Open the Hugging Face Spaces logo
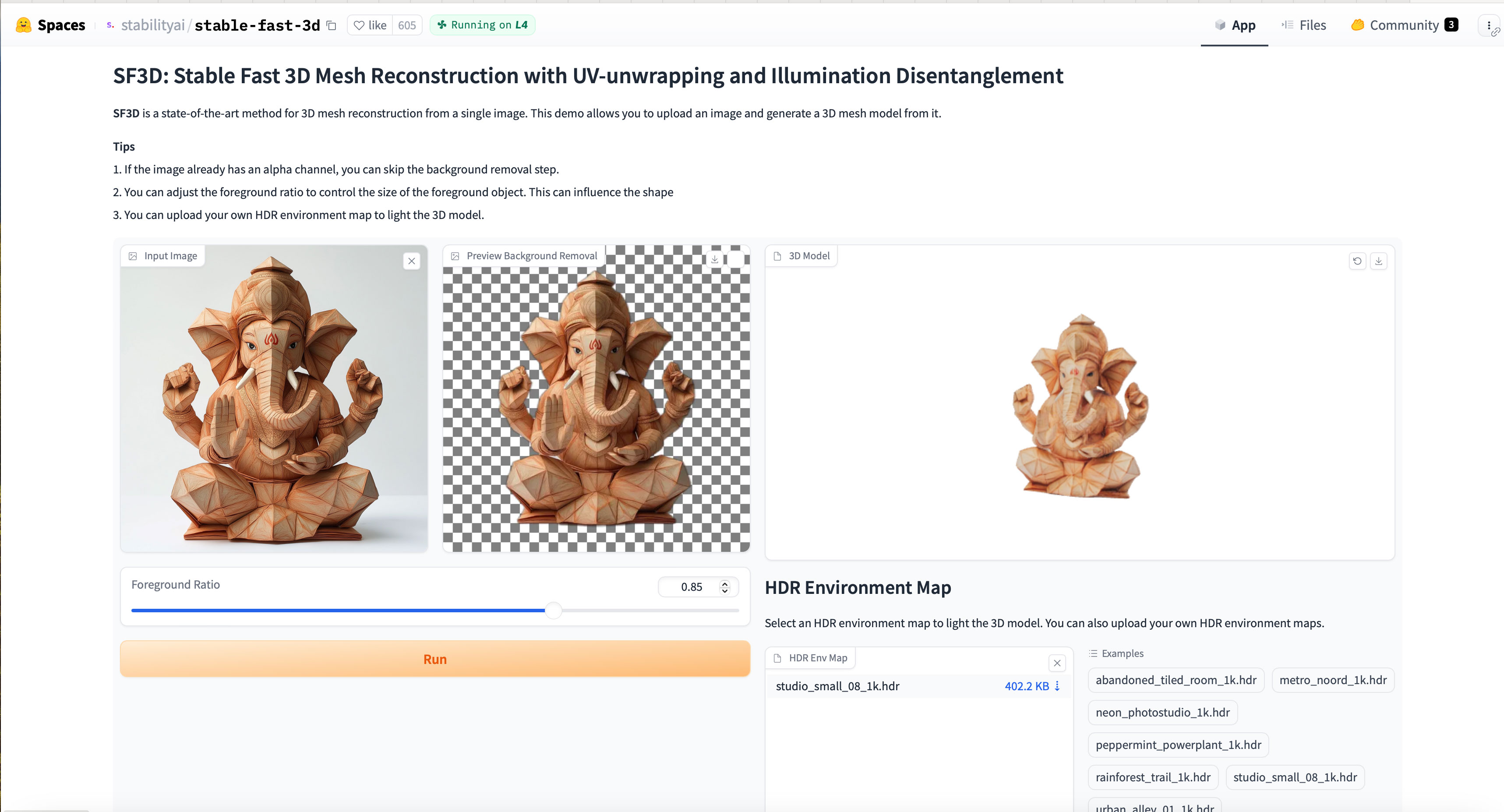 [50, 25]
